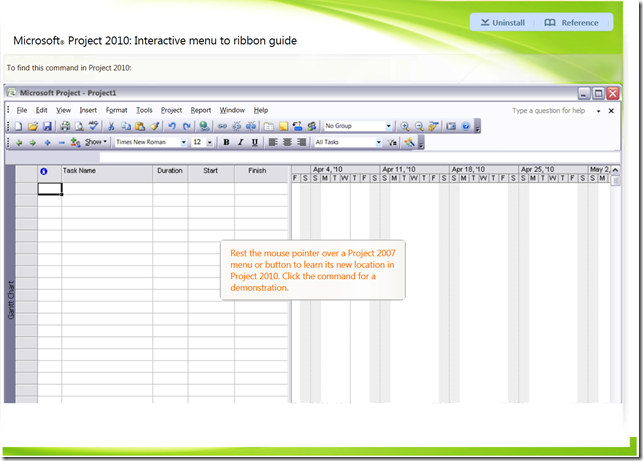Click the Save icon in toolbar
Viewport: 643px width, 461px height.
tap(47, 126)
